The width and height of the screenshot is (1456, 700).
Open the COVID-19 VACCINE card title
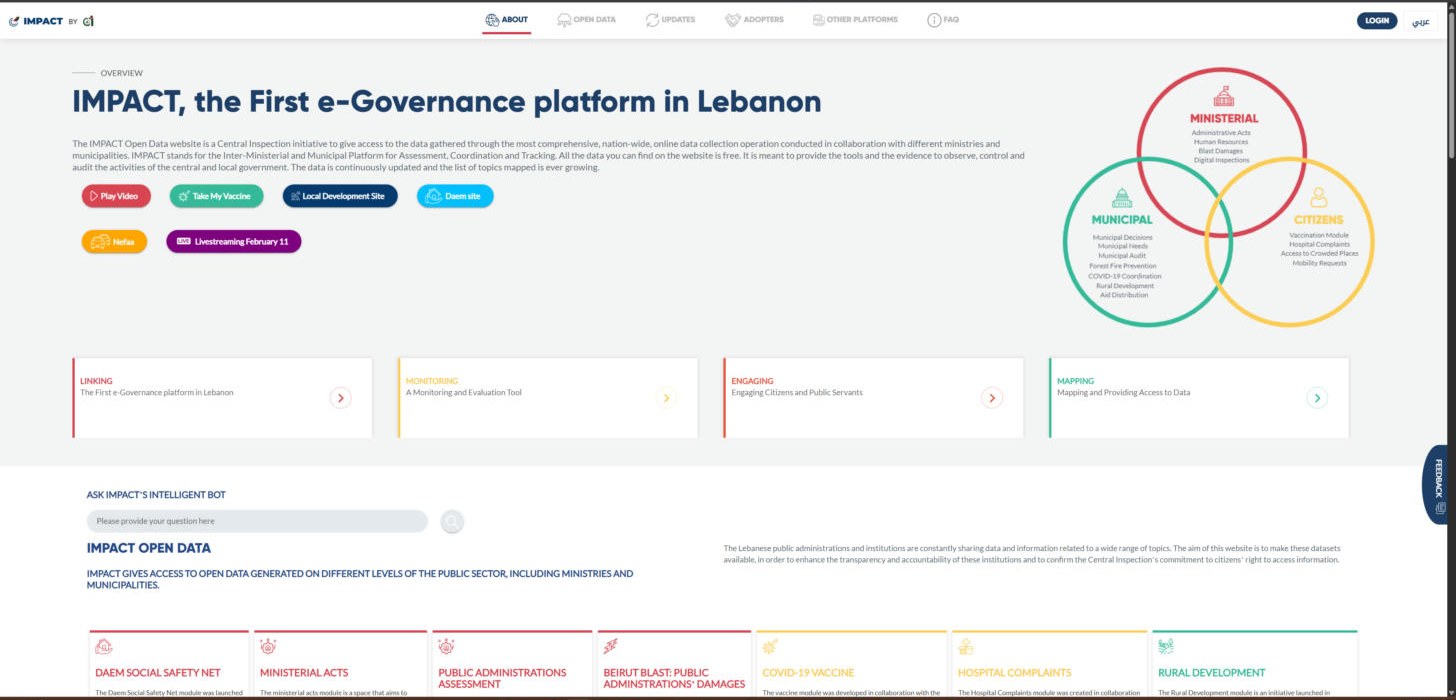(808, 673)
